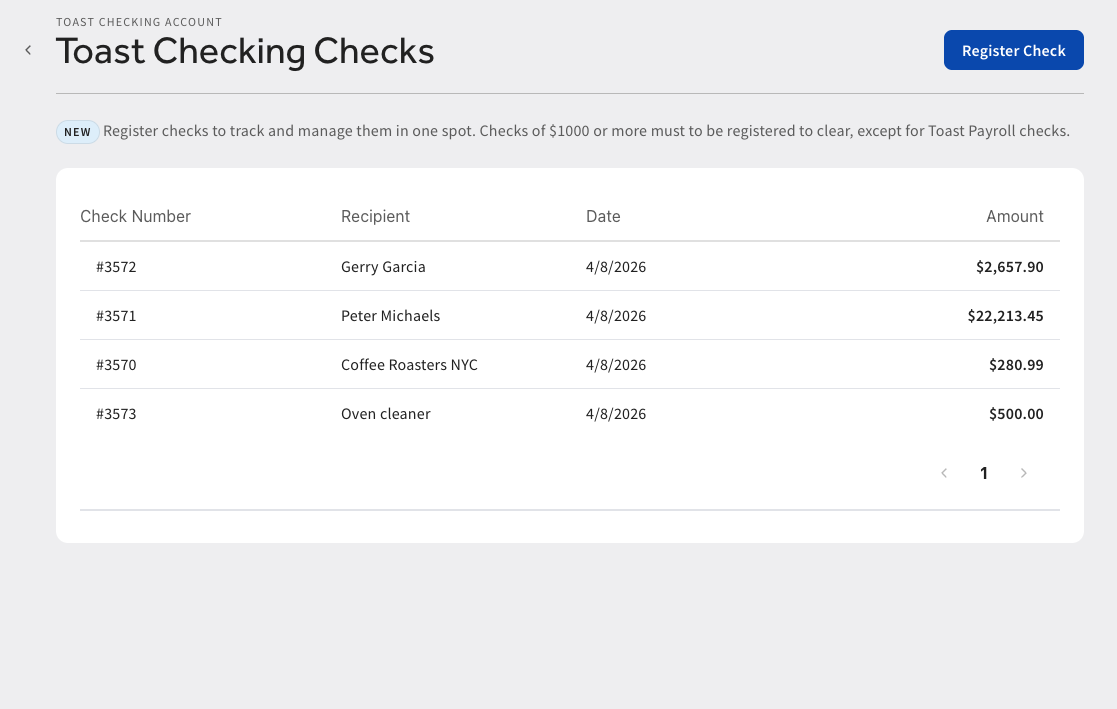Click the Amount column header

pos(1014,217)
